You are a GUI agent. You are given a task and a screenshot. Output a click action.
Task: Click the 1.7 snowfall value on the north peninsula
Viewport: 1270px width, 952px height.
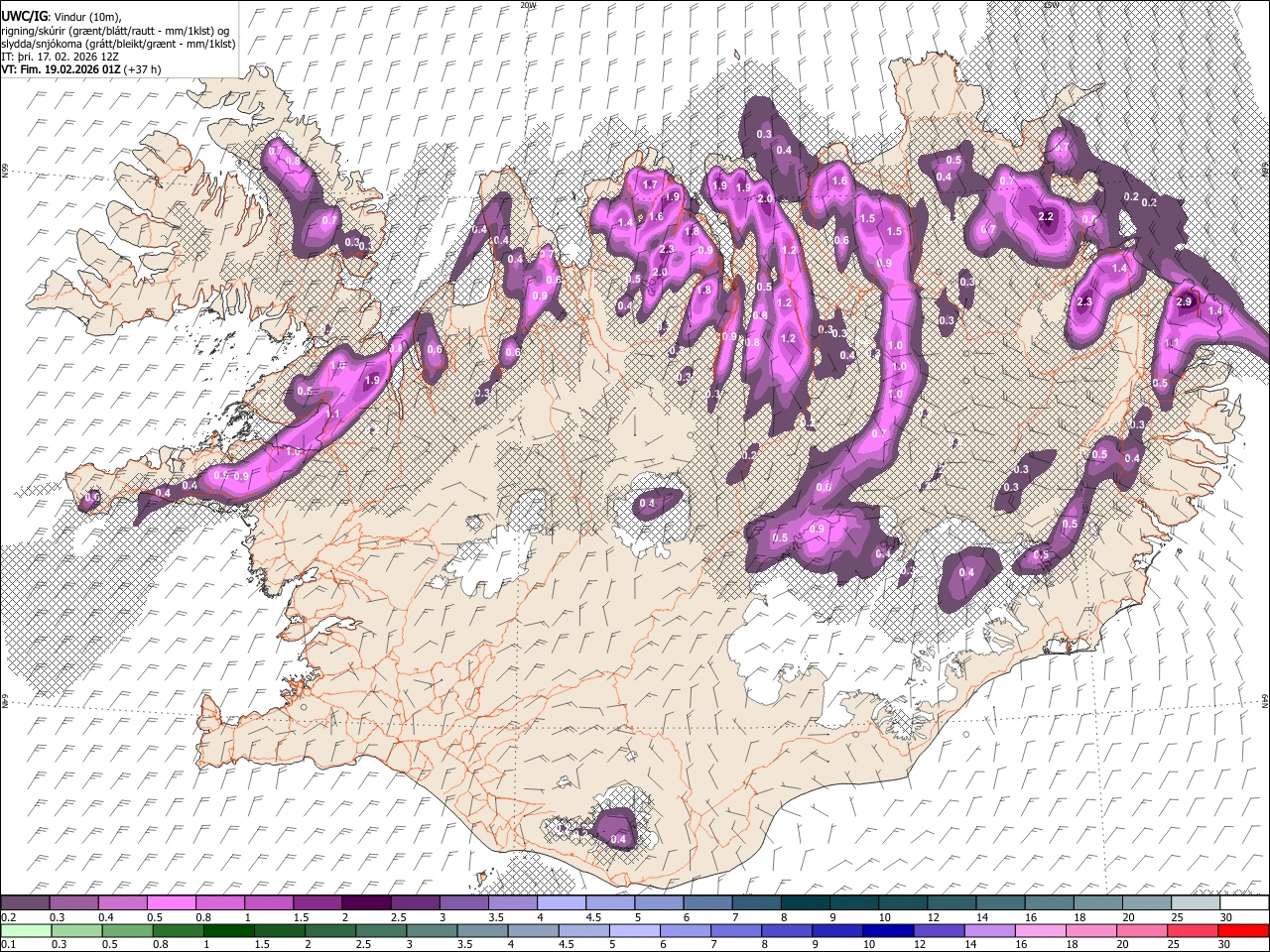650,184
